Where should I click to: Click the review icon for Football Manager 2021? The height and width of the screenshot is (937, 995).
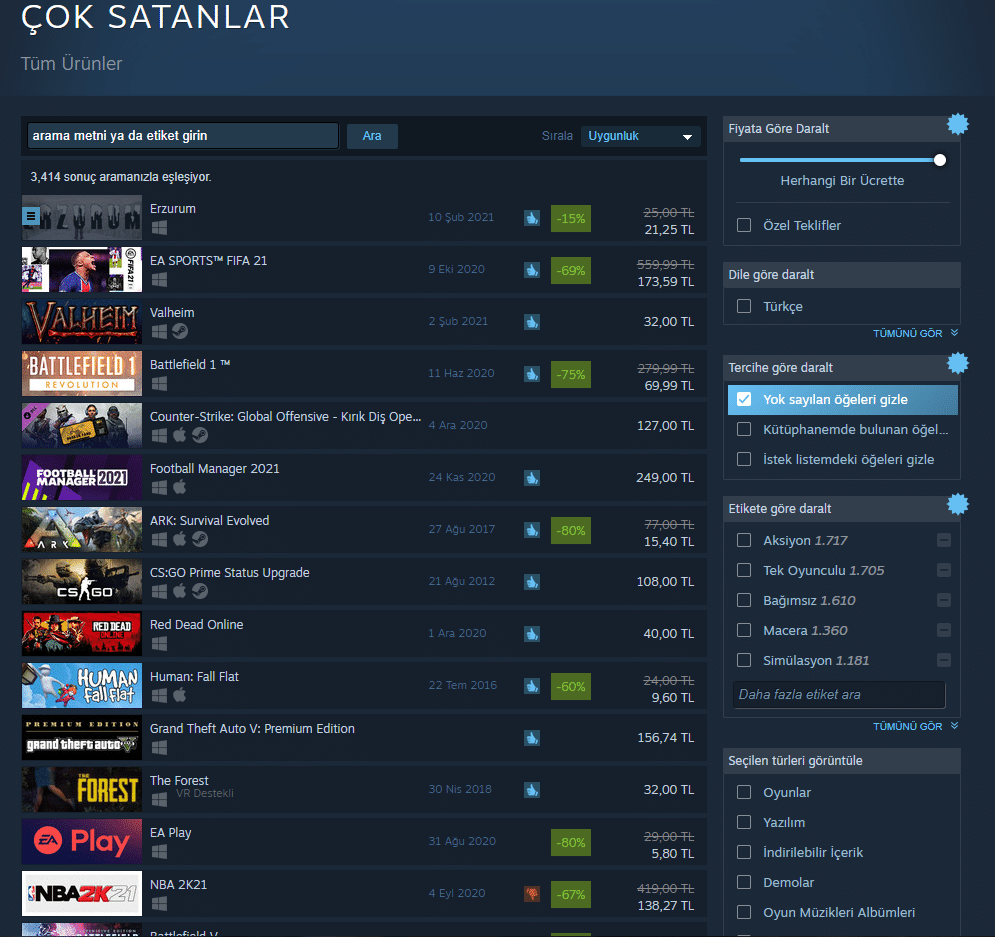coord(532,478)
